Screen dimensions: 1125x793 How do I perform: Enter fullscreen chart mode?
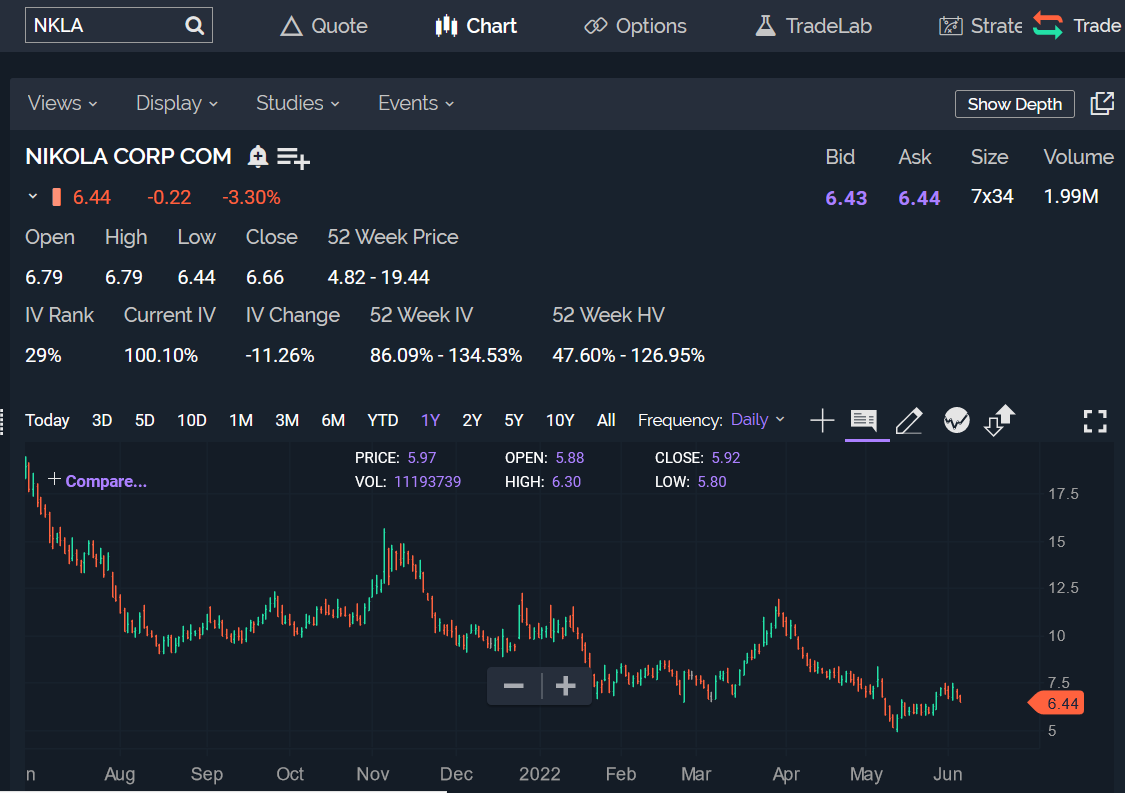click(x=1095, y=421)
